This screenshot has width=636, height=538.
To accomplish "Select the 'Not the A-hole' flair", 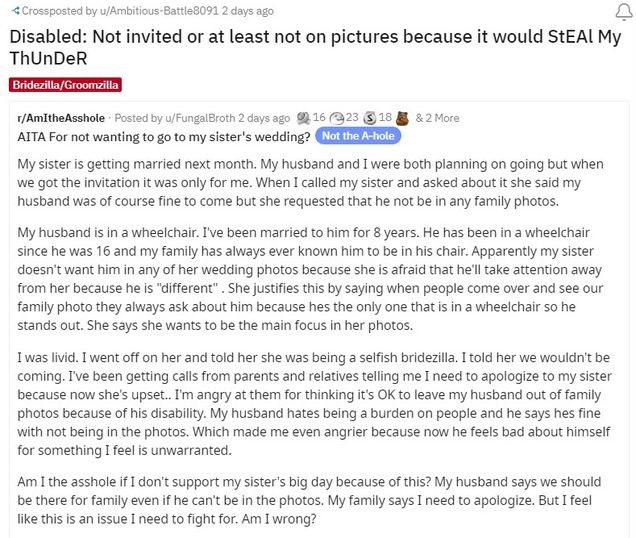I will pos(358,136).
